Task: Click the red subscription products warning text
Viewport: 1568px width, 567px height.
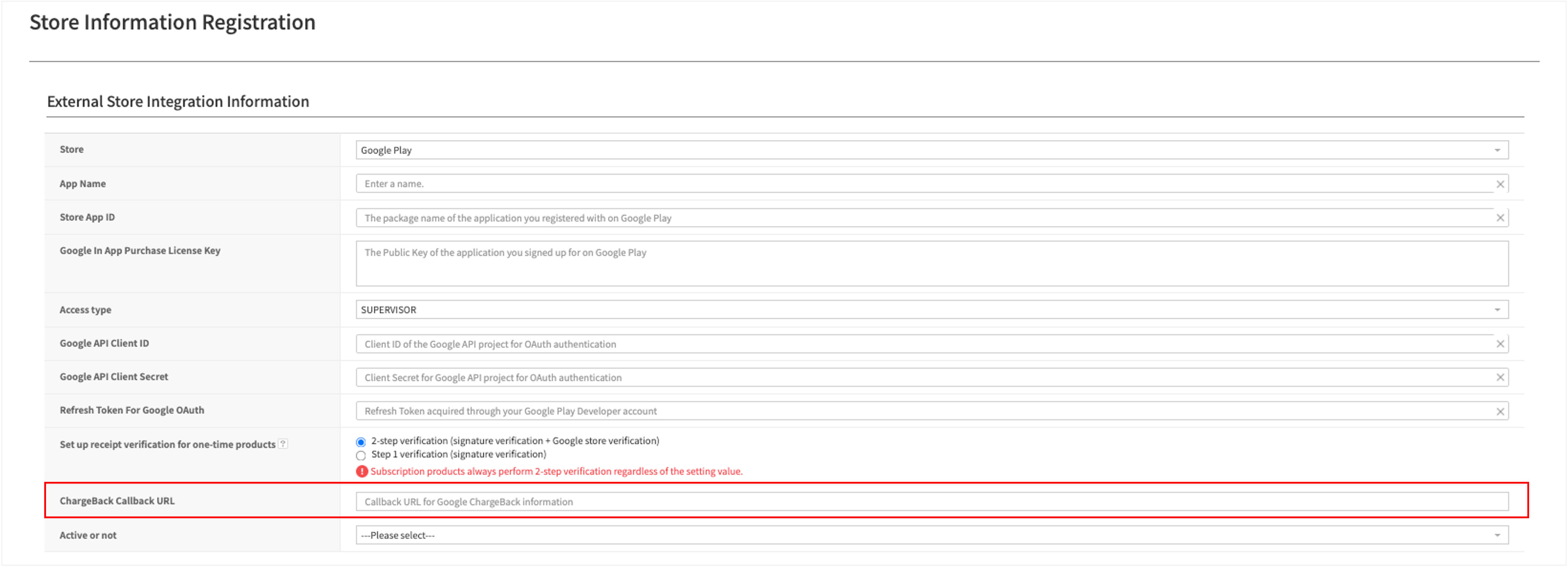Action: (556, 471)
